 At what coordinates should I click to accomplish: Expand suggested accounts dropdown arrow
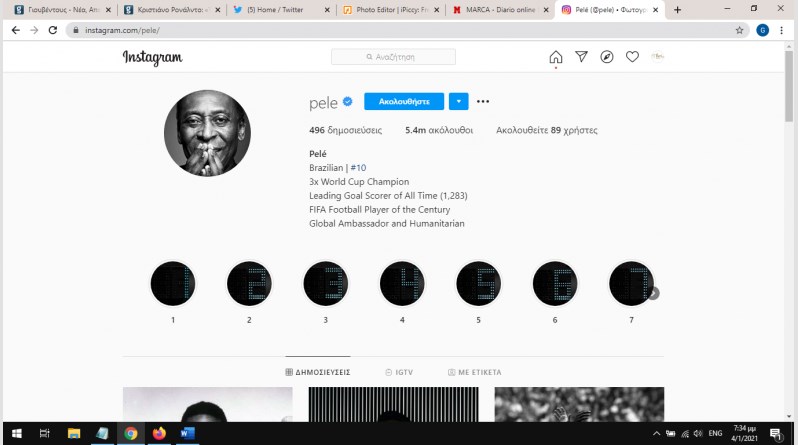(458, 101)
